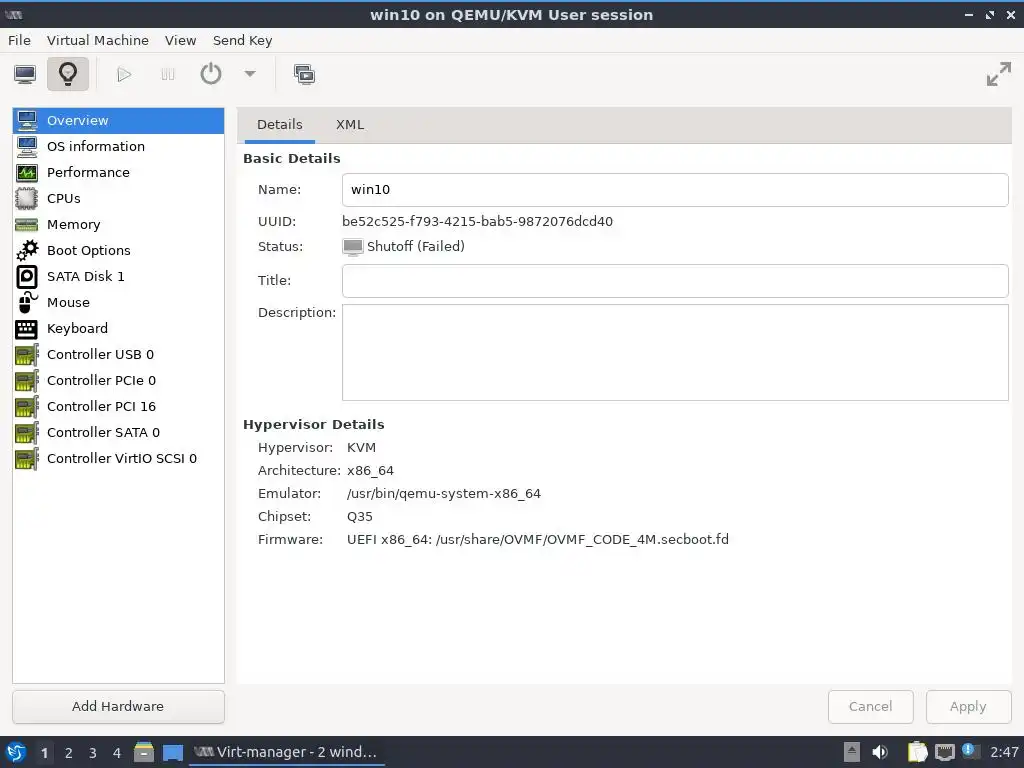1024x768 pixels.
Task: Select Controller PCI 16 card icon
Action: pyautogui.click(x=27, y=407)
